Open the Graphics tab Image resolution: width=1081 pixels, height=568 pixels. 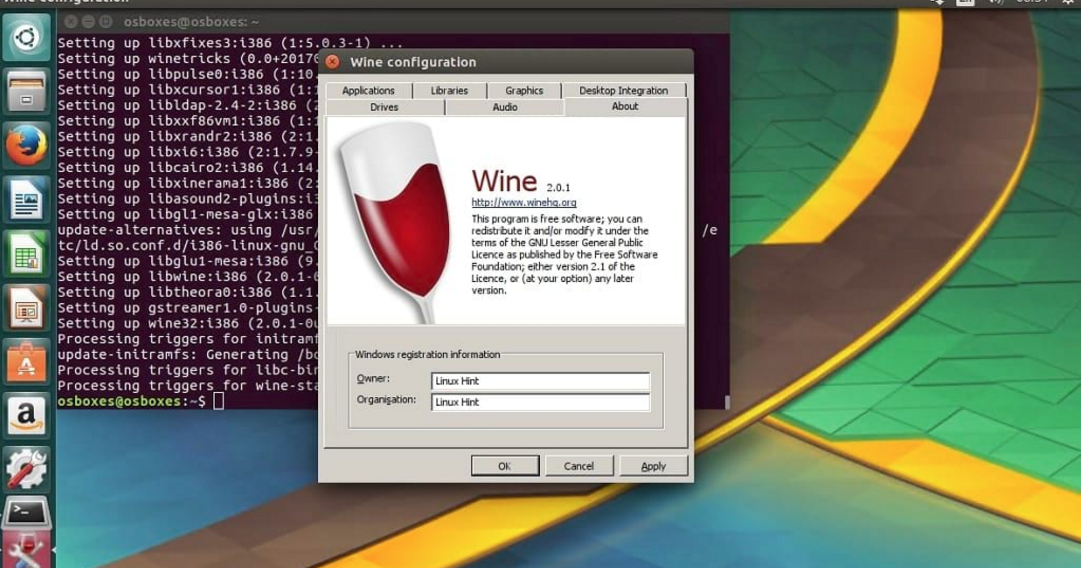pos(524,90)
